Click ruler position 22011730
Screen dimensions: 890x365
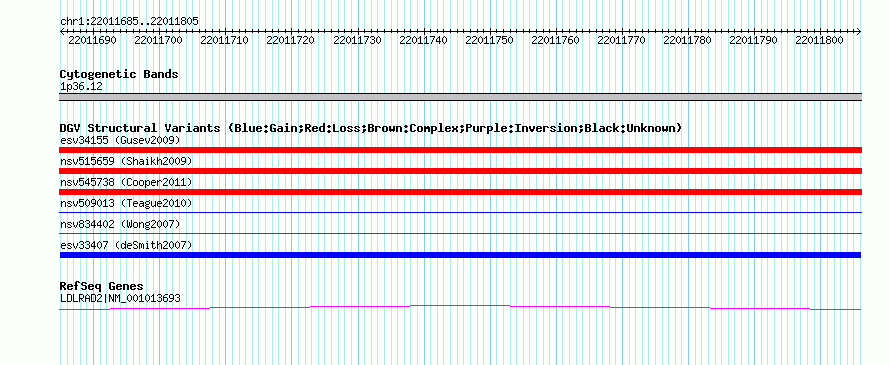[357, 41]
